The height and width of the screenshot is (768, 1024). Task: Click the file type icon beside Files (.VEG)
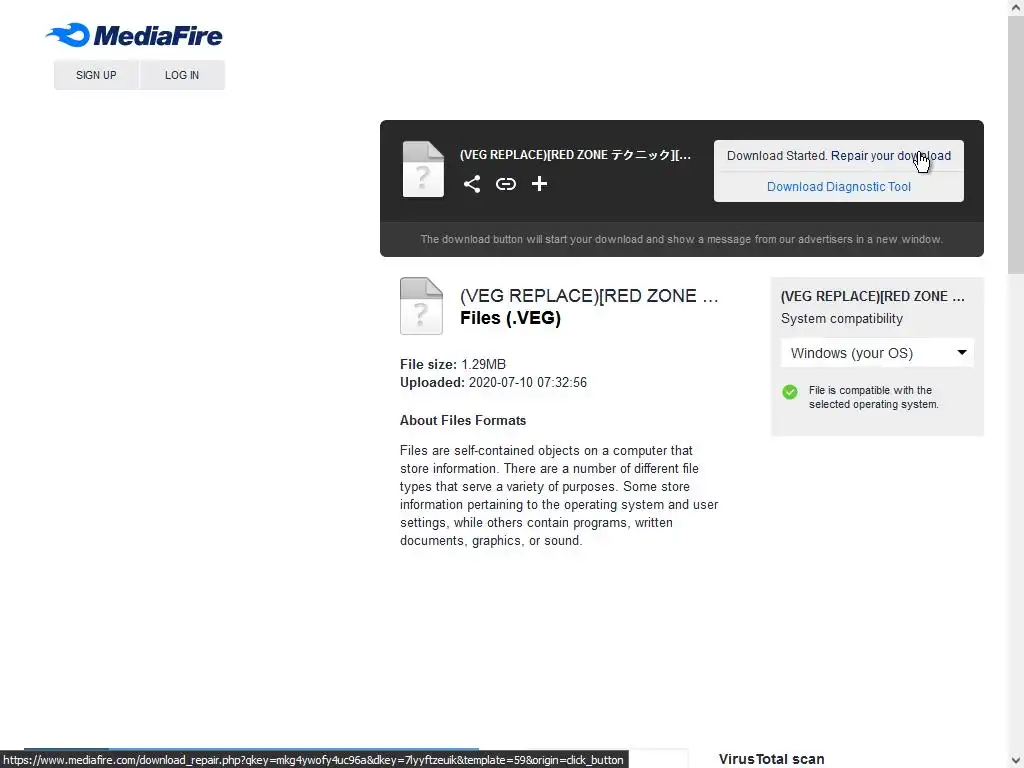pyautogui.click(x=421, y=306)
